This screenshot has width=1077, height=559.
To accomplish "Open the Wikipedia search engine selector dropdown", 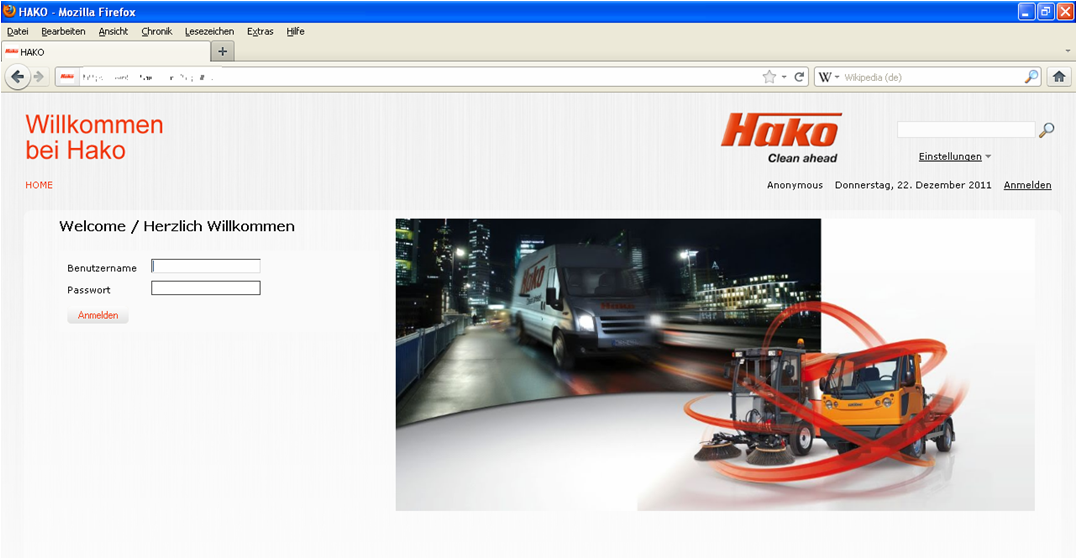I will point(829,77).
